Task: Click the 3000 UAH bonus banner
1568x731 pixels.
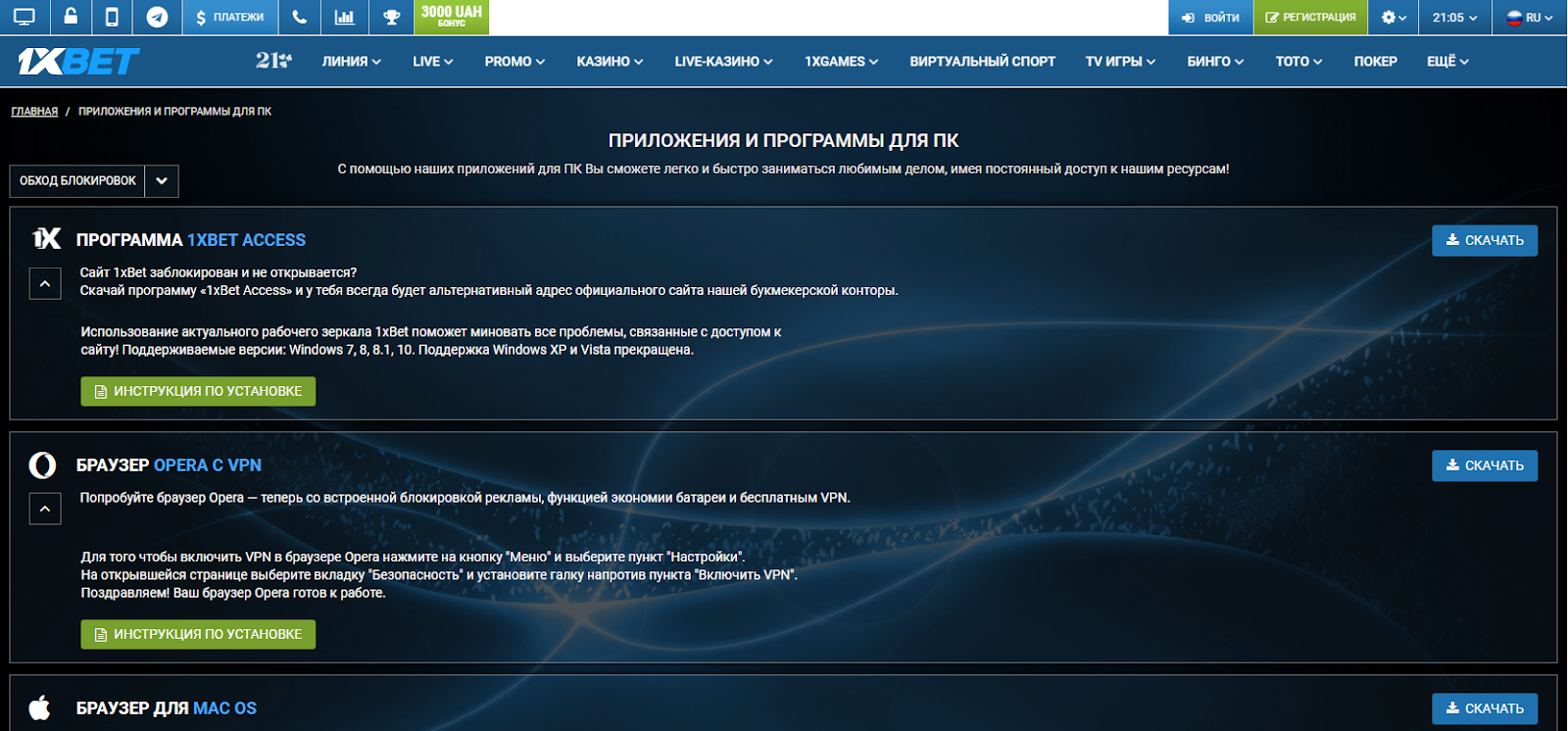Action: click(x=452, y=17)
